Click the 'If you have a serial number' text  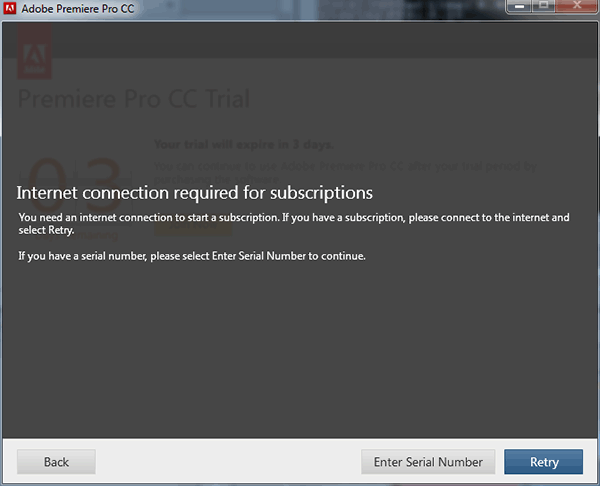click(192, 256)
